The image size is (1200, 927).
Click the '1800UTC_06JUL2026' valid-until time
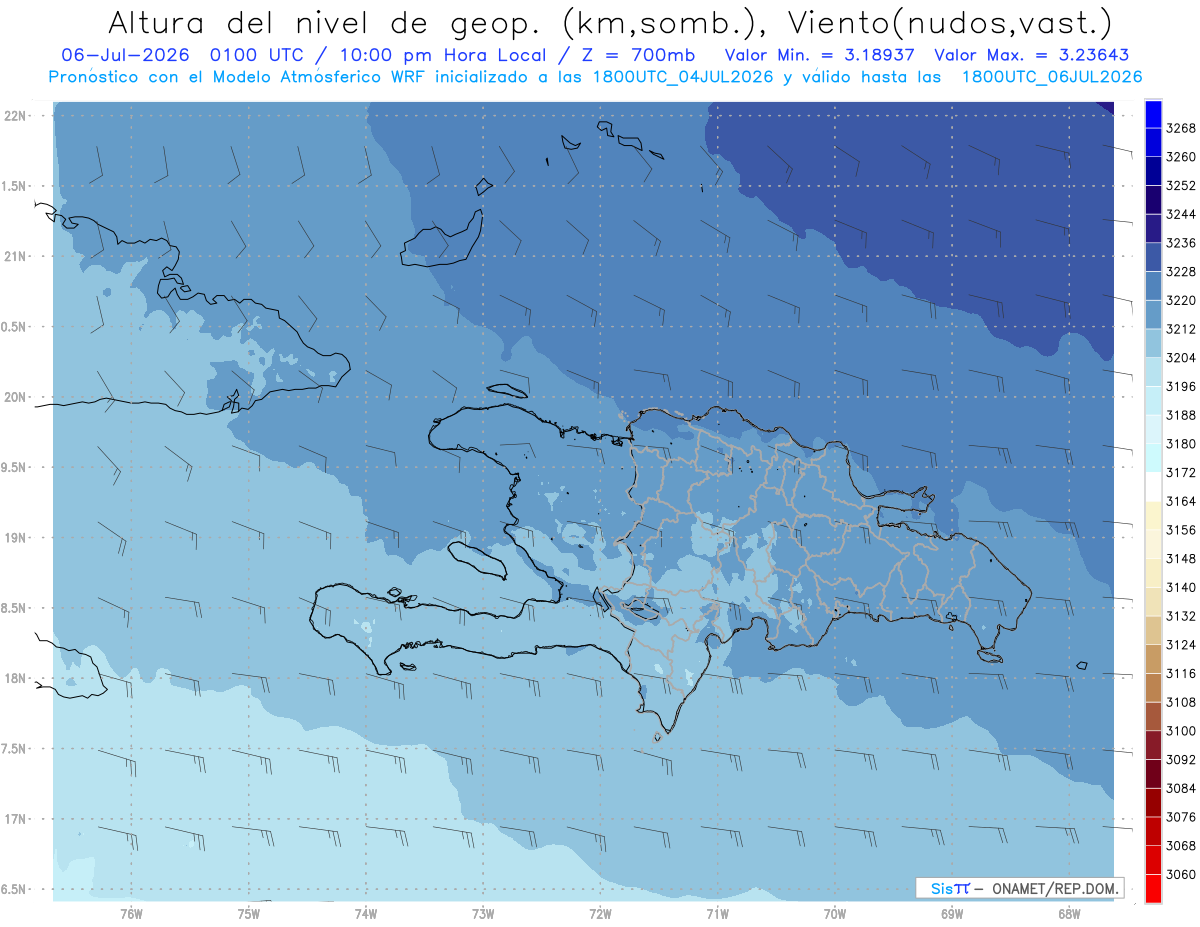(x=1052, y=77)
